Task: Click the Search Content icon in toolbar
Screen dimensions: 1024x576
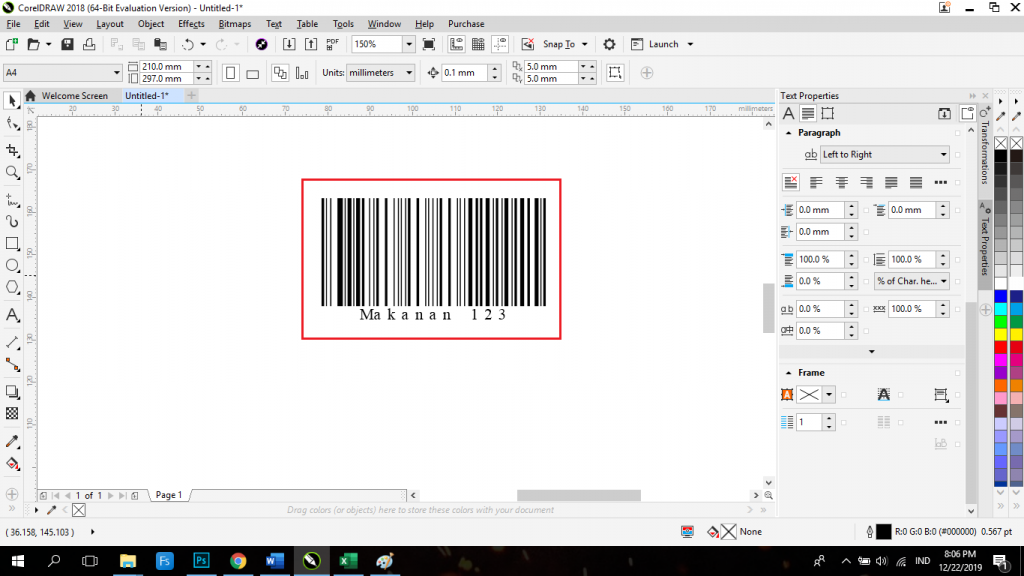Action: (261, 44)
